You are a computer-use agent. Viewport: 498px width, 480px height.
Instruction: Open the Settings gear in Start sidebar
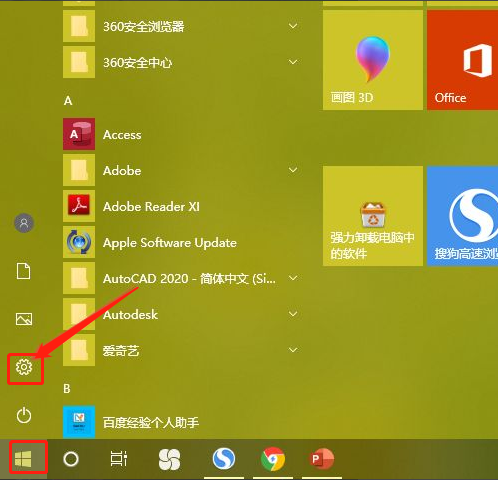(24, 367)
